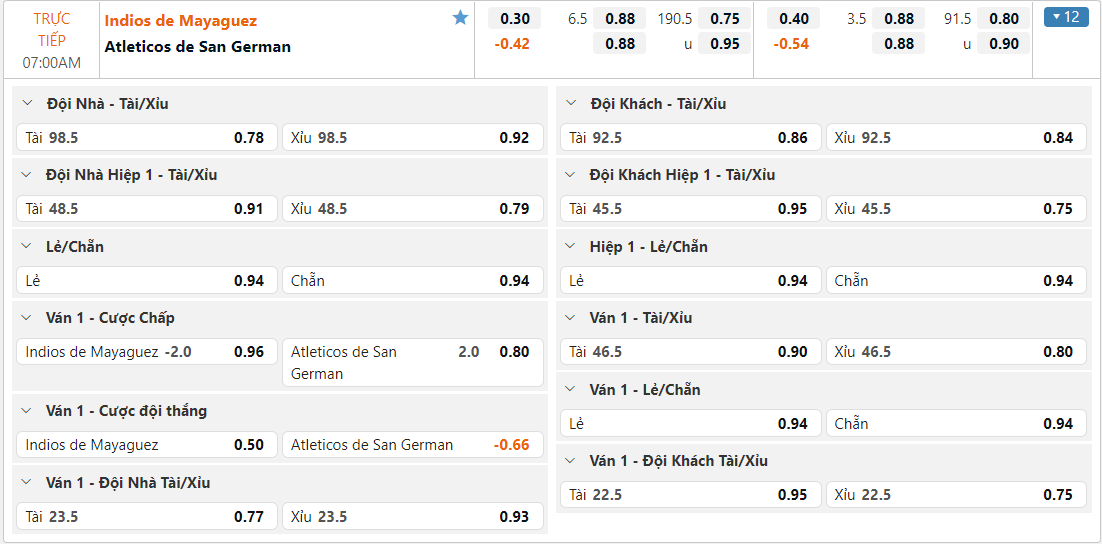Select Tài 98.5 odds 0.78
This screenshot has height=544, width=1102.
tap(146, 138)
